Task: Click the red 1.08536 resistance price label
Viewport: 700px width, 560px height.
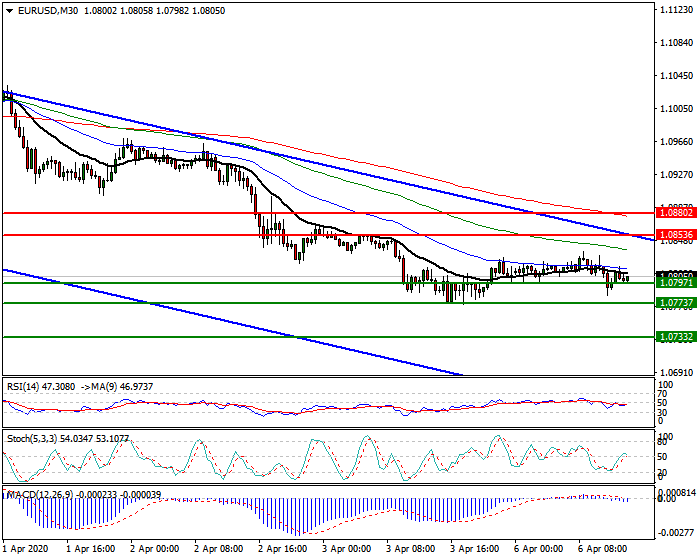Action: point(677,234)
